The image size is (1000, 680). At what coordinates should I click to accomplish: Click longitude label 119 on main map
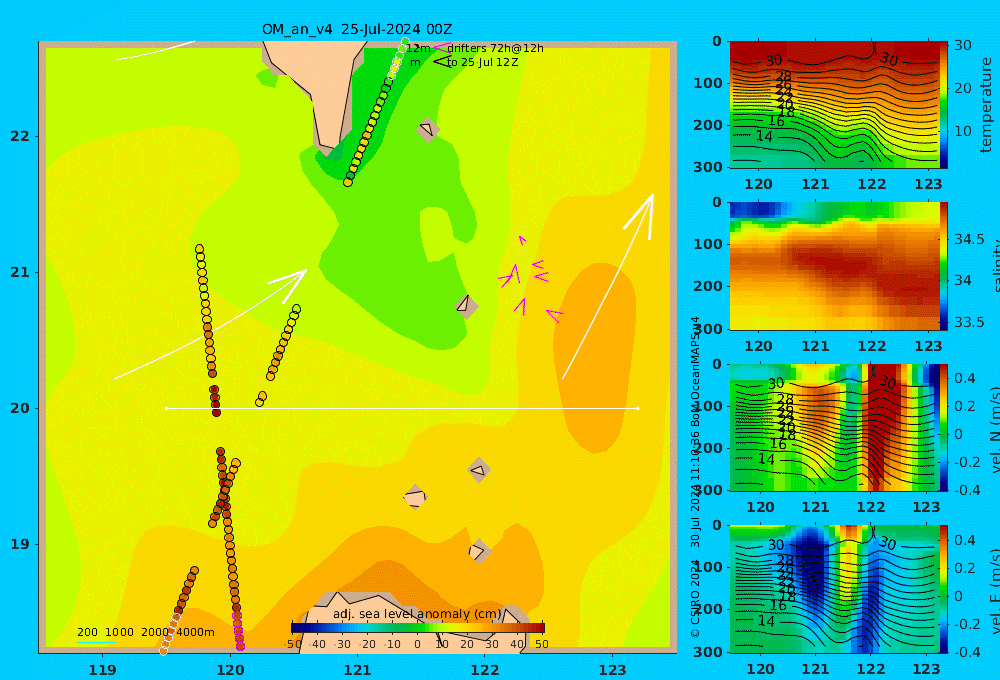103,670
